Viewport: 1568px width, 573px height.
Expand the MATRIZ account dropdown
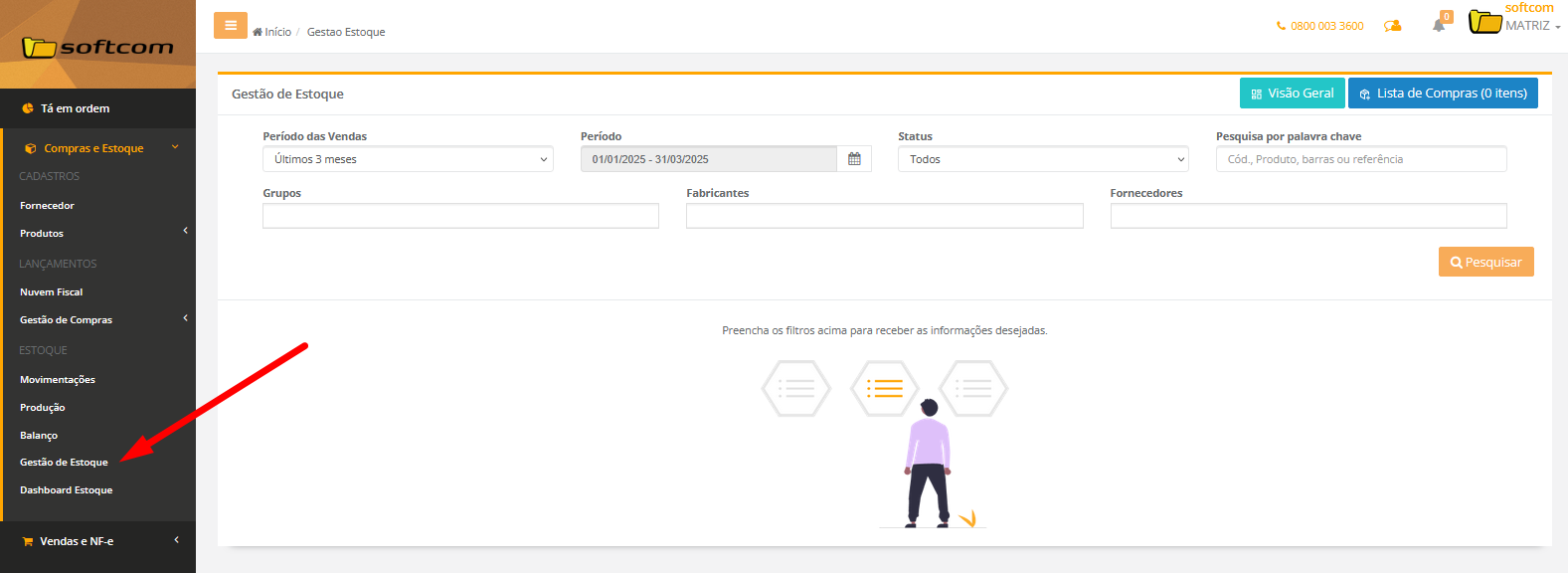coord(1533,26)
